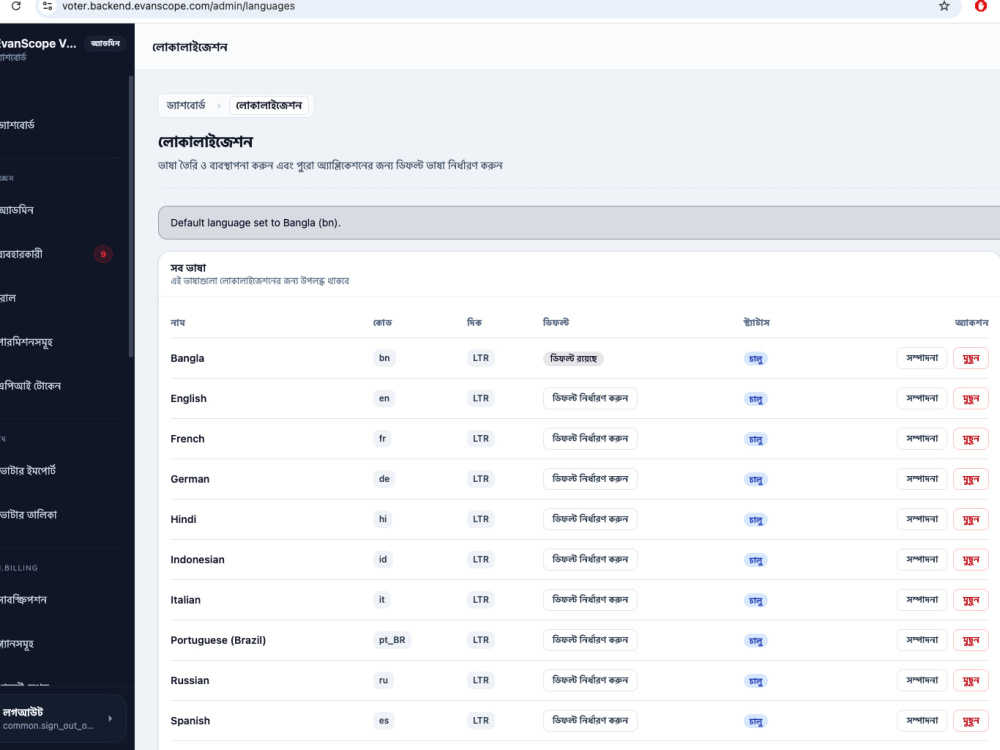This screenshot has width=1000, height=750.
Task: Open site info icon beside the URL
Action: click(47, 6)
